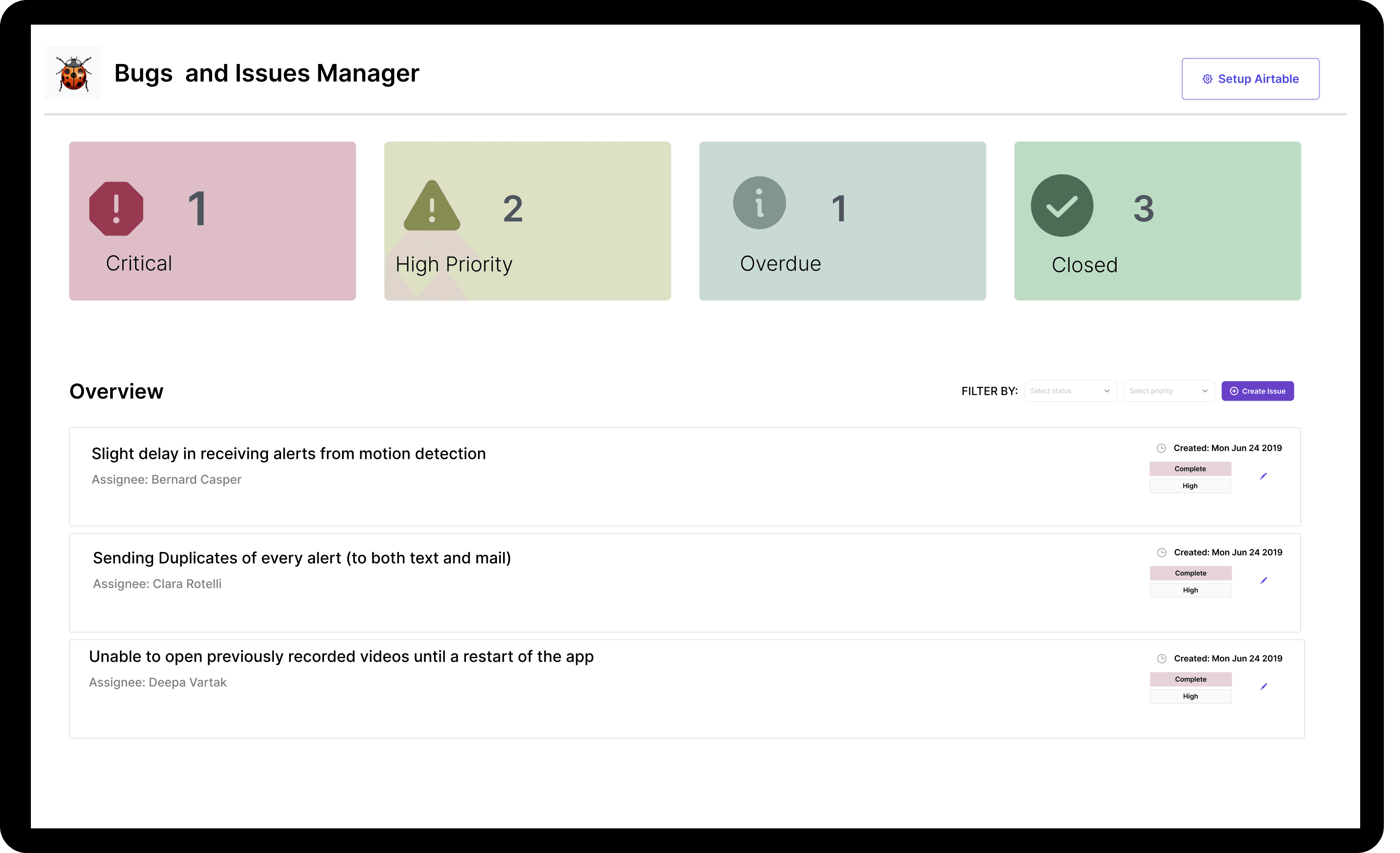1400x853 pixels.
Task: Click the Setup Airtable button
Action: tap(1251, 79)
